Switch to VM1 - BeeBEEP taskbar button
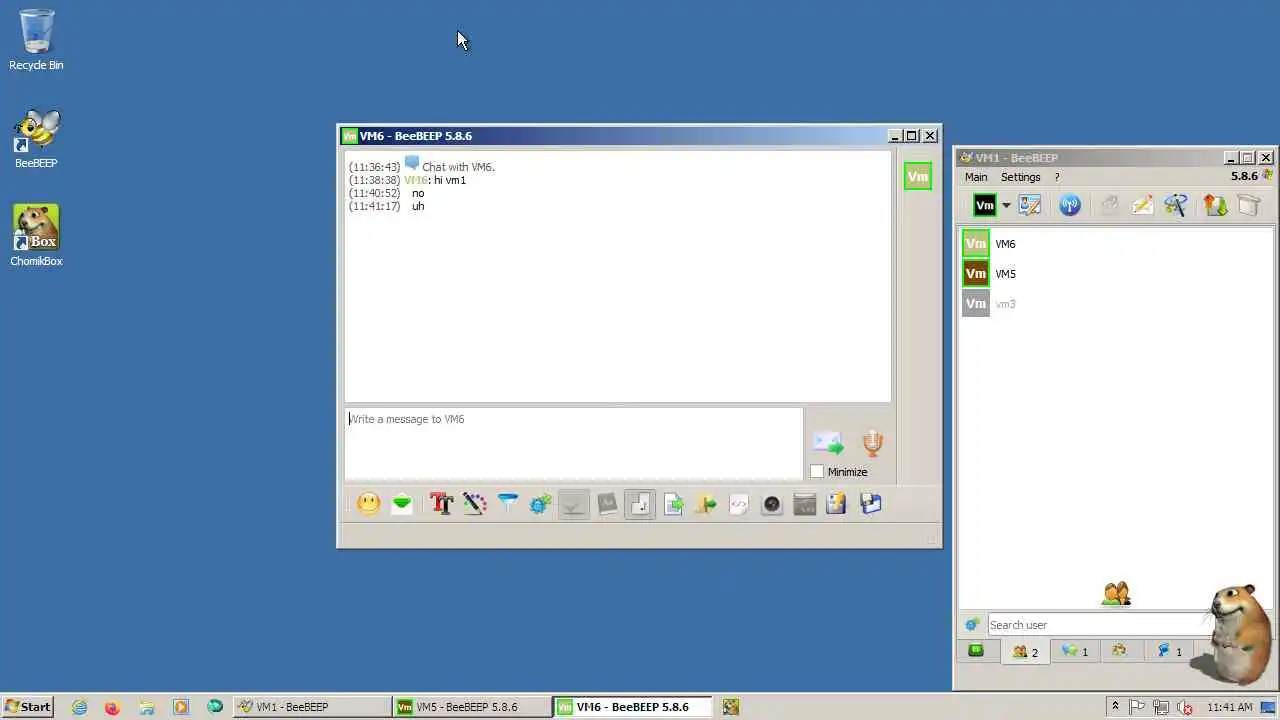Viewport: 1280px width, 720px height. pyautogui.click(x=312, y=707)
